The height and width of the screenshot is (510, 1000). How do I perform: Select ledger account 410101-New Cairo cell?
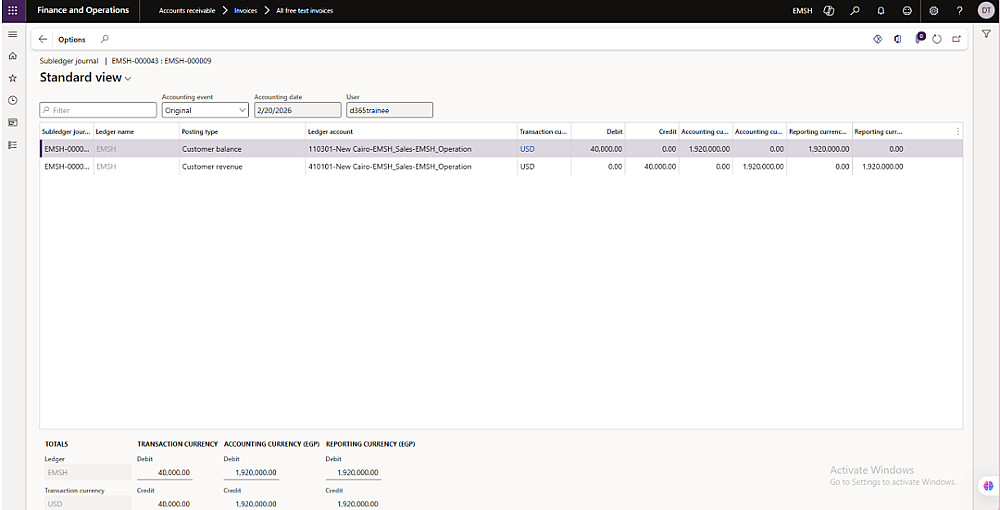[411, 166]
